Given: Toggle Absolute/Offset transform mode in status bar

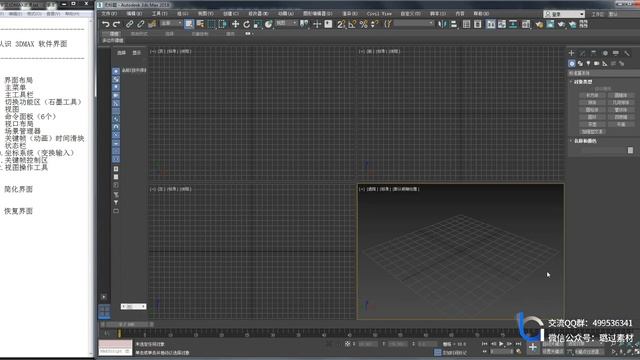Looking at the screenshot, I should click(x=347, y=344).
